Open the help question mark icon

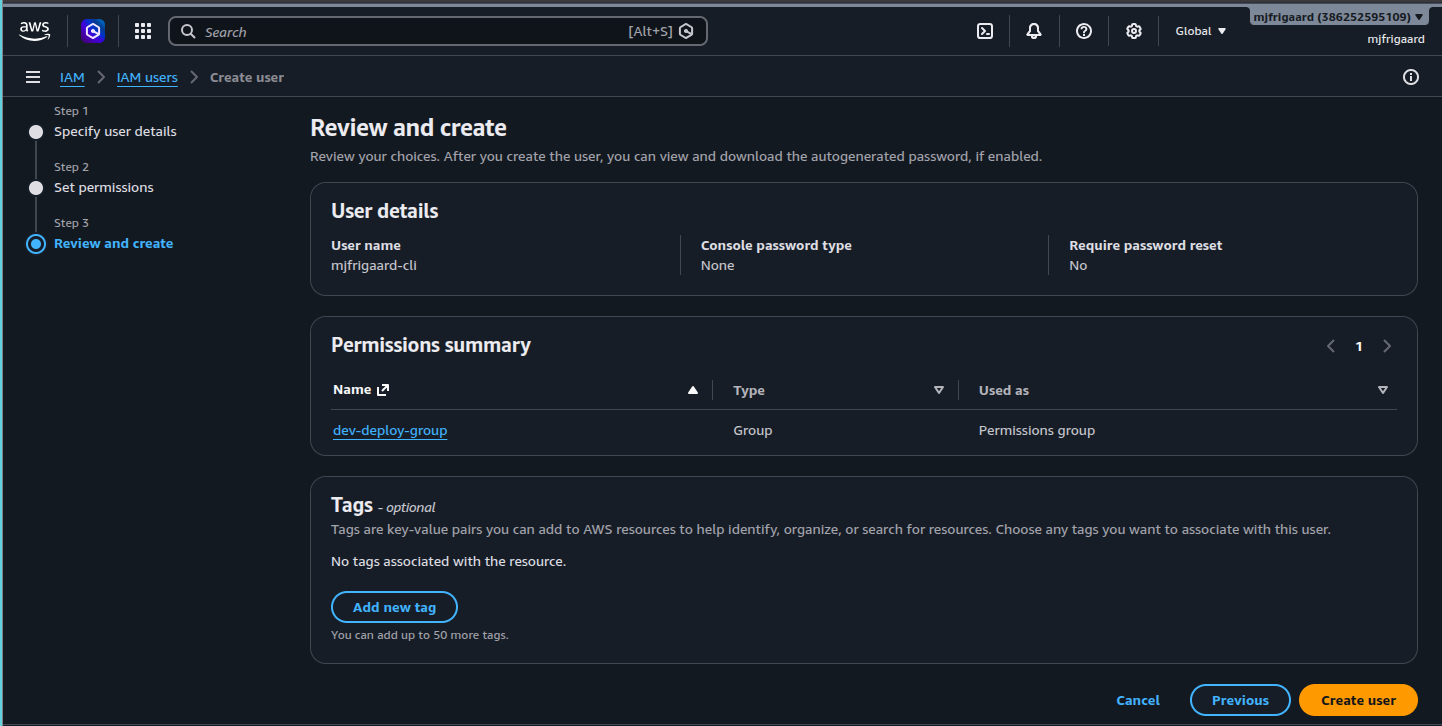pyautogui.click(x=1084, y=31)
